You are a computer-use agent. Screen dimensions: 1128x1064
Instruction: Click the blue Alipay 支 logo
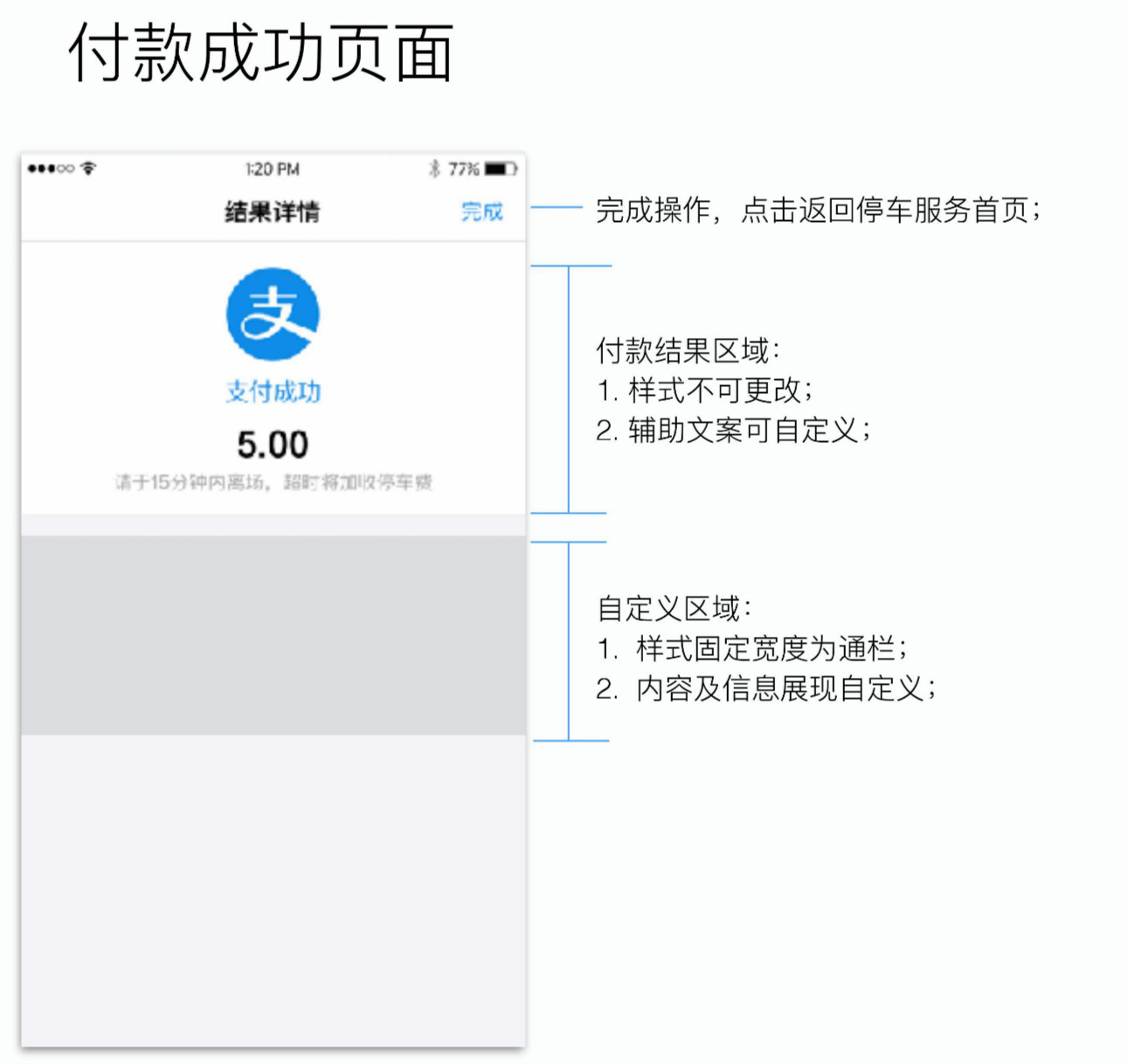(x=273, y=314)
